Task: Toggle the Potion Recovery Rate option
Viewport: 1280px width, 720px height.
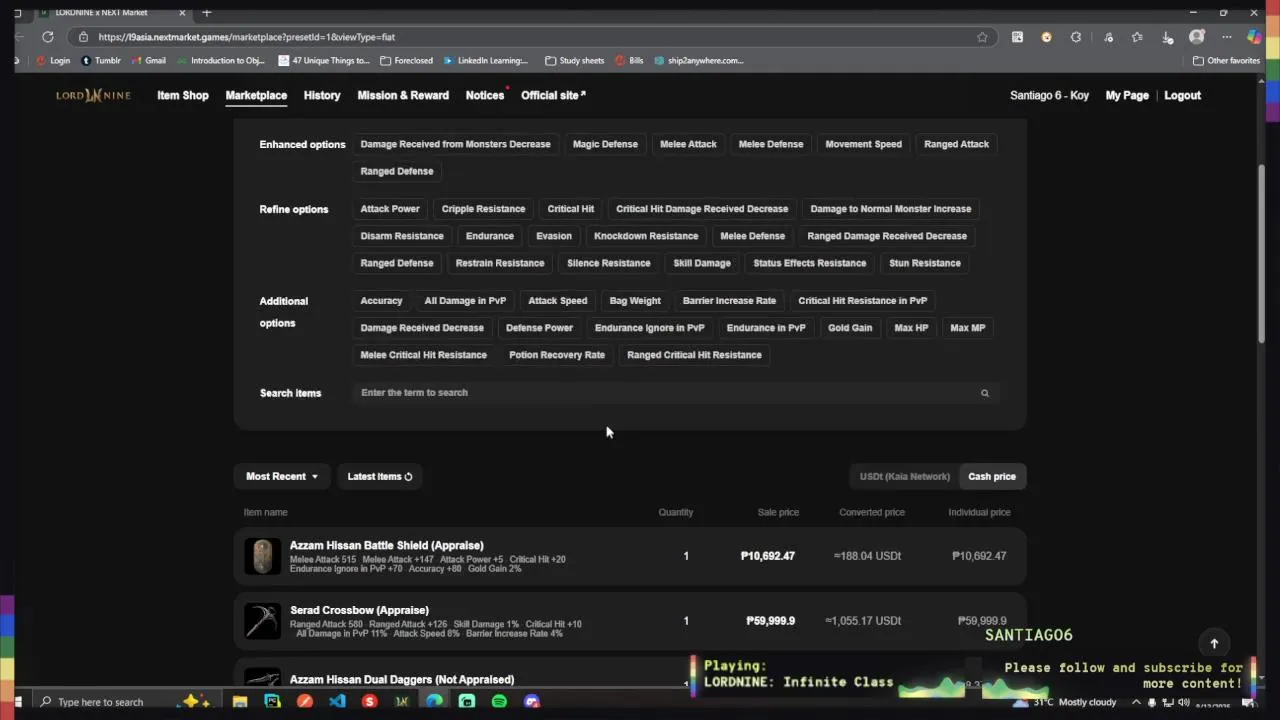Action: [557, 355]
